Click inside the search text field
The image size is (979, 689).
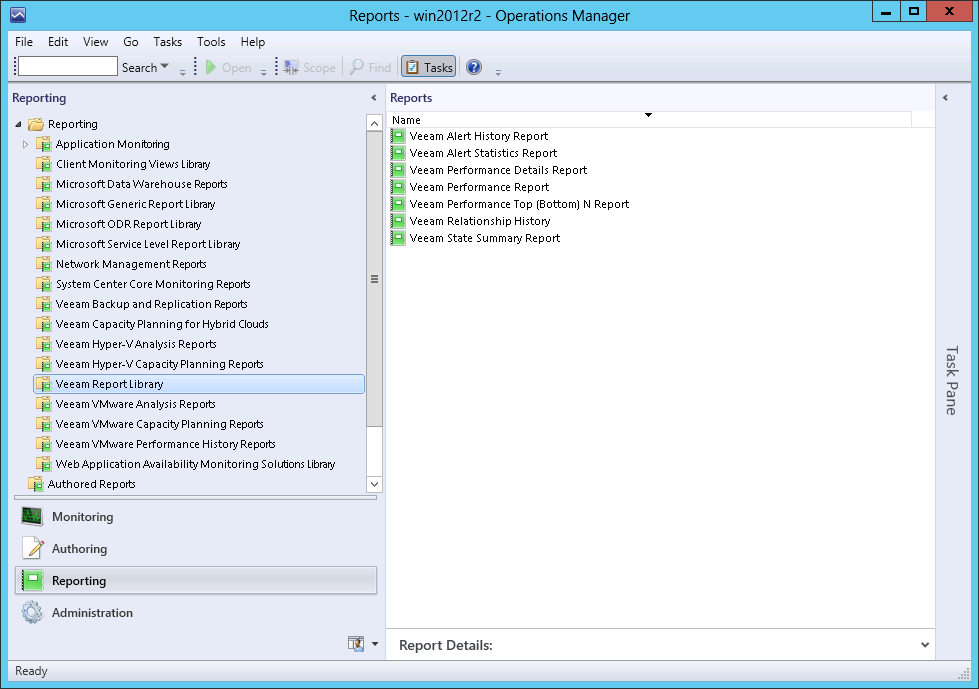click(67, 66)
